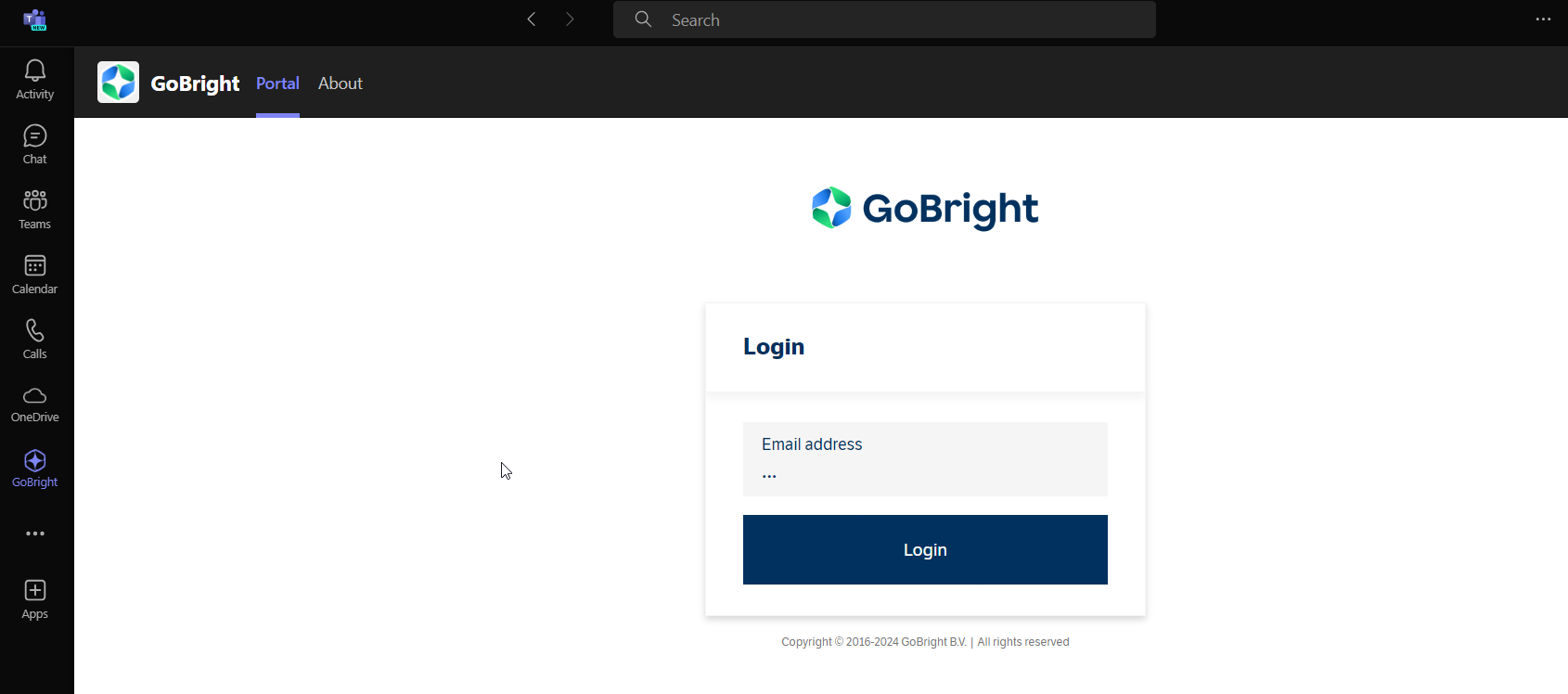Image resolution: width=1568 pixels, height=694 pixels.
Task: Click the Microsoft Teams logo
Action: coord(35,19)
